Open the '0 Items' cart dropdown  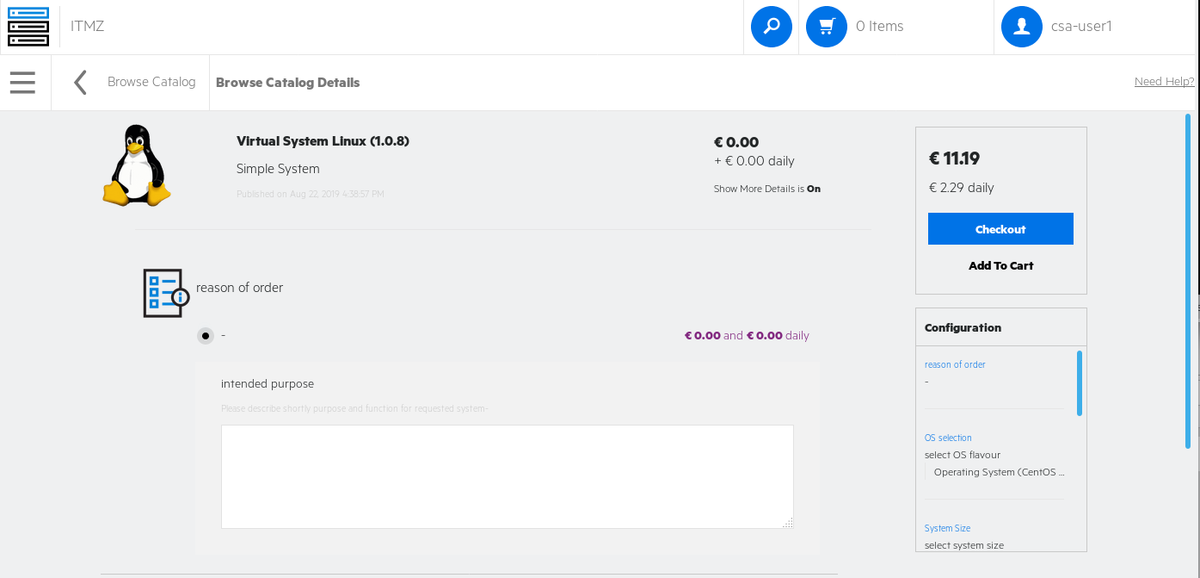(x=880, y=27)
